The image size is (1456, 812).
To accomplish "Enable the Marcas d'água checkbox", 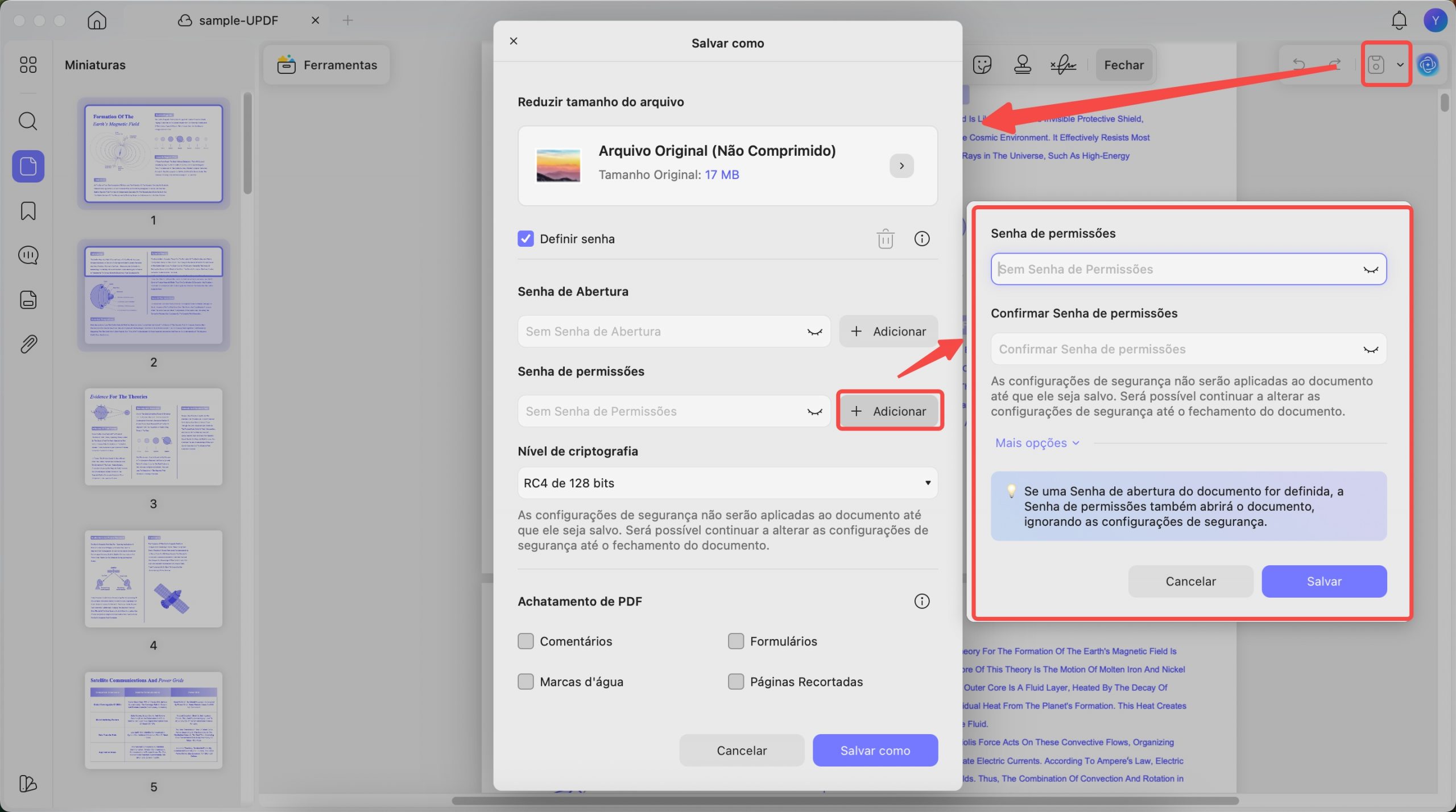I will point(526,681).
